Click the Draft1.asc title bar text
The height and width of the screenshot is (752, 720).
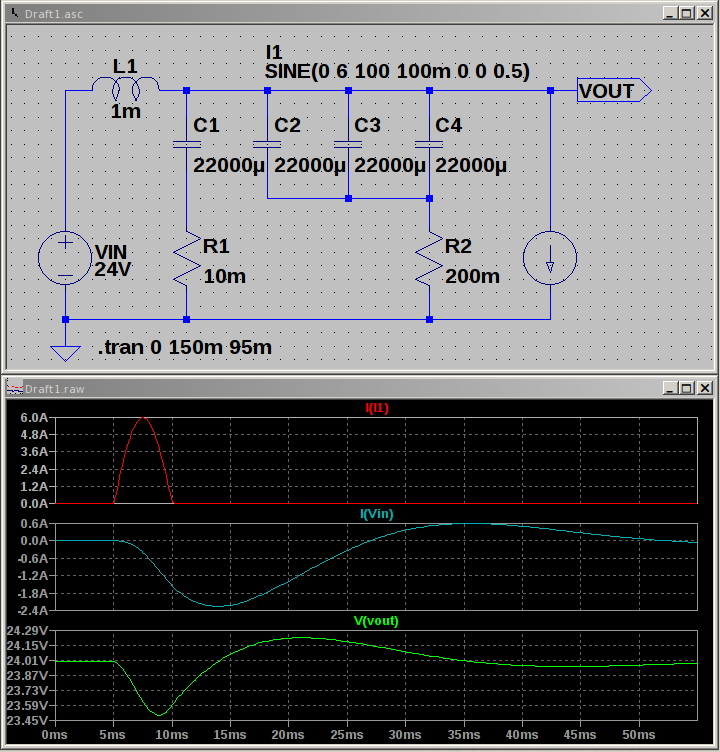pyautogui.click(x=54, y=14)
